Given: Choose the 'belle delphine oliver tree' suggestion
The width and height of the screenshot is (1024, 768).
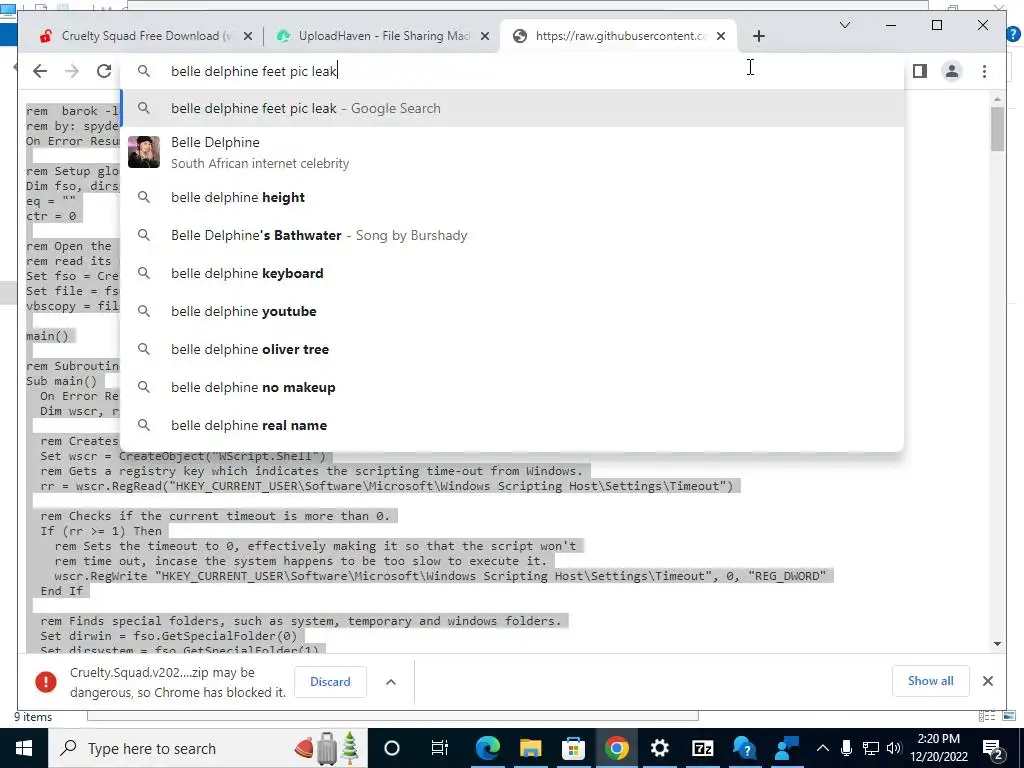Looking at the screenshot, I should click(x=513, y=349).
